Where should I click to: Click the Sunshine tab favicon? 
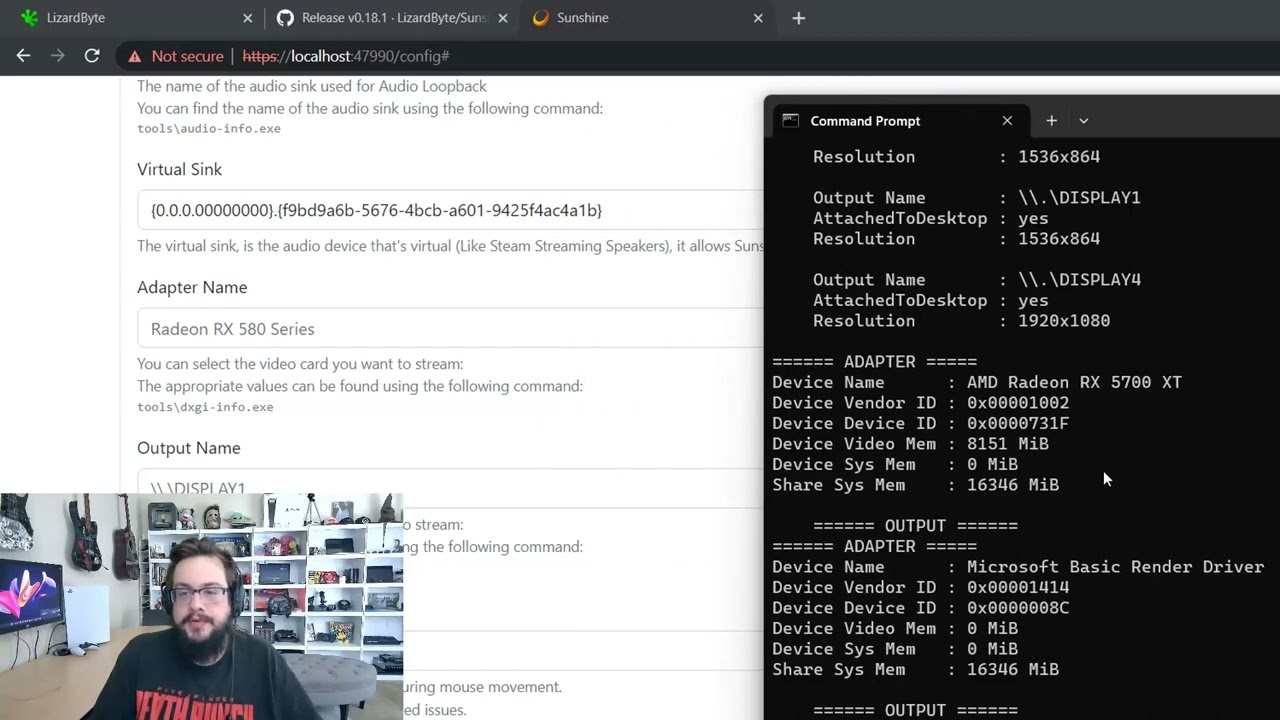coord(541,18)
